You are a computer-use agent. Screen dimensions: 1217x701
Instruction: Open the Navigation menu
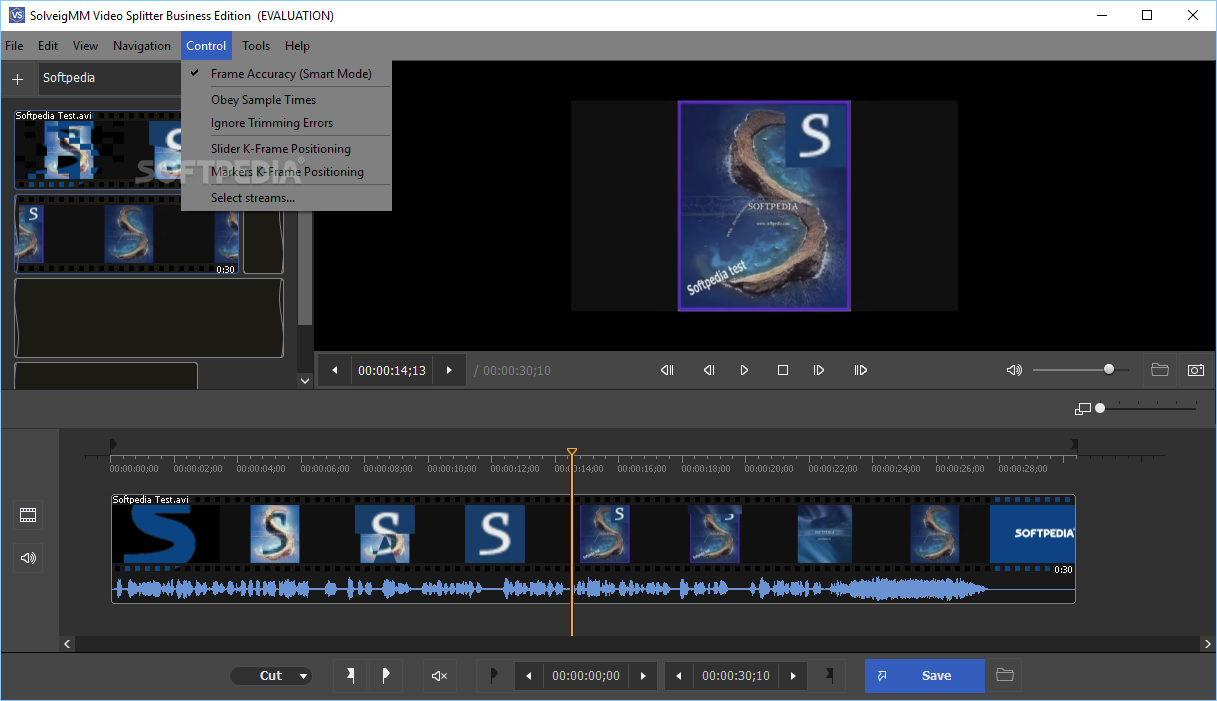(142, 46)
